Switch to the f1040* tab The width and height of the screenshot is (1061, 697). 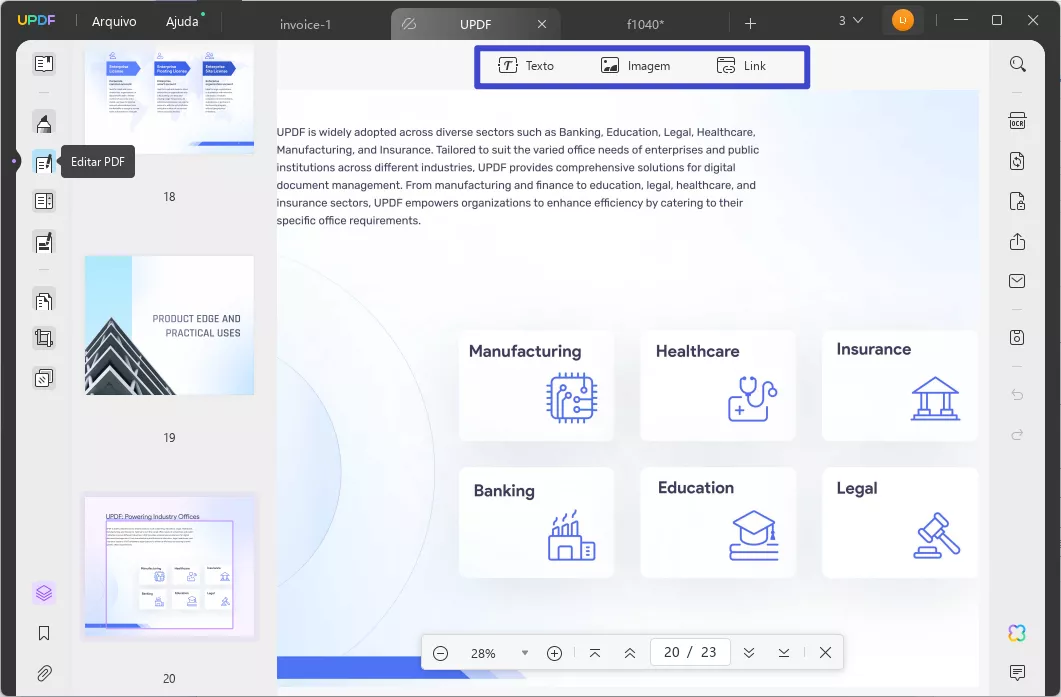[x=646, y=24]
